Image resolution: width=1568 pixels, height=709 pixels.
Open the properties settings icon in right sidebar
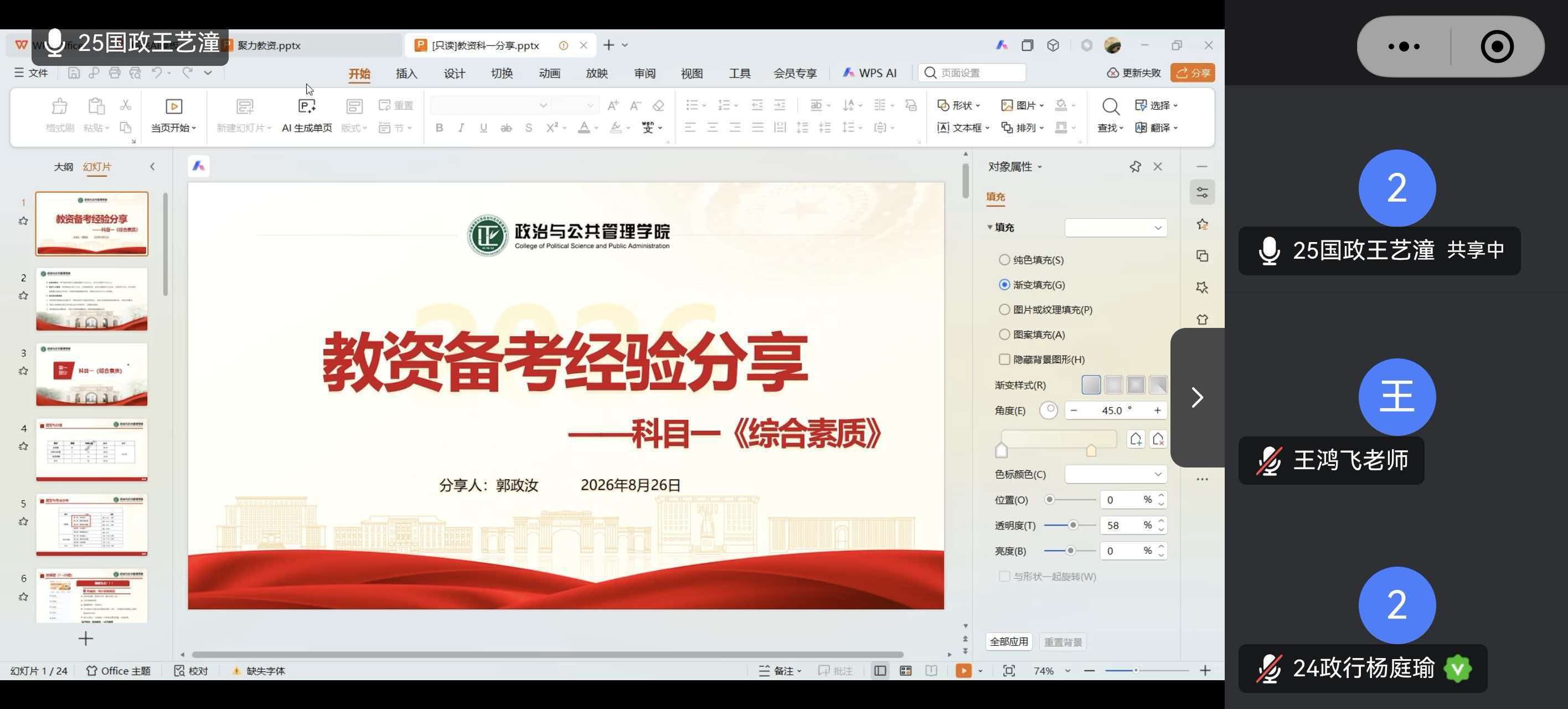coord(1202,192)
